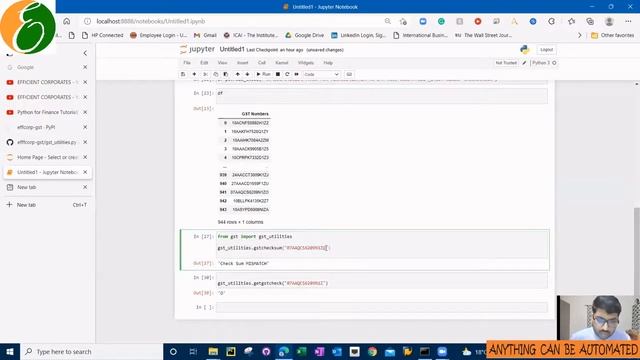640x360 pixels.
Task: Expand the favorites bar overflow chevron
Action: [x=580, y=36]
